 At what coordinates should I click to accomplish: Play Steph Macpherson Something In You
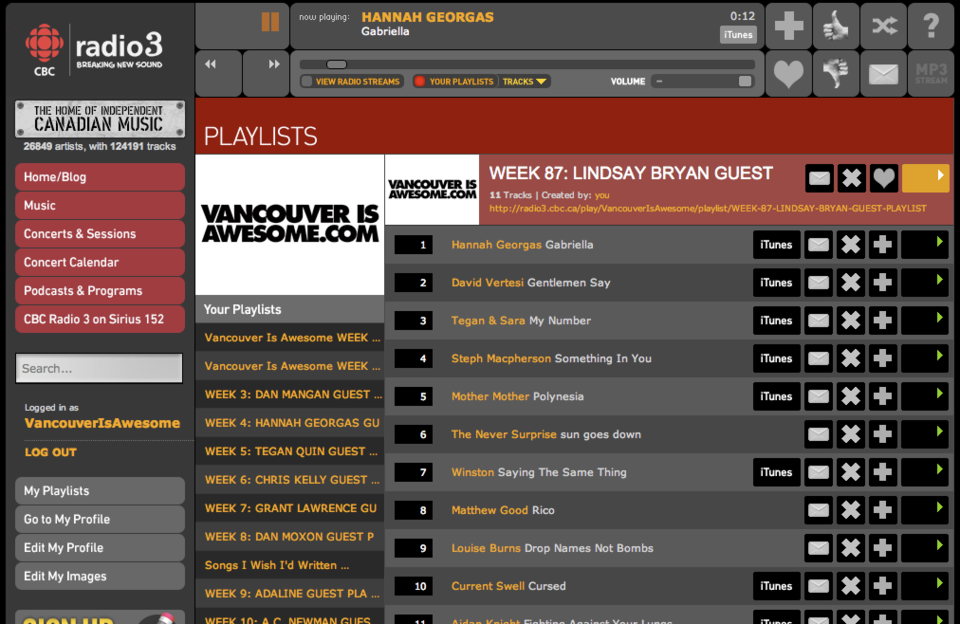pyautogui.click(x=924, y=359)
